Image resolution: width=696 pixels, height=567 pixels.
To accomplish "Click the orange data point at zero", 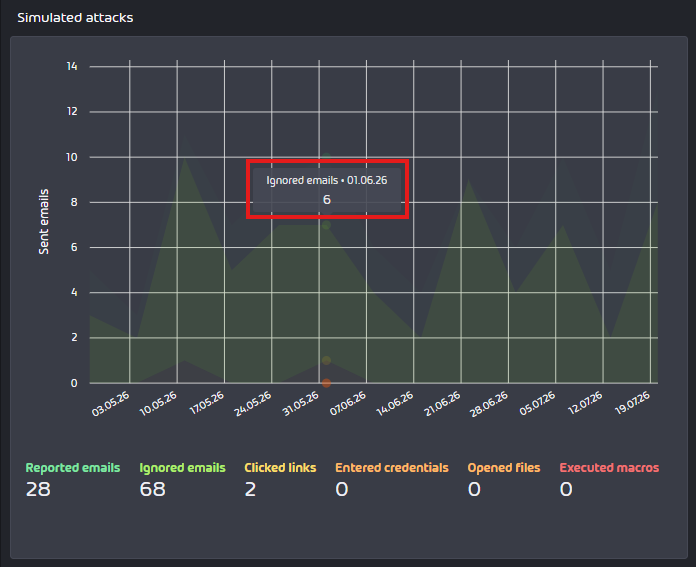I will (326, 383).
